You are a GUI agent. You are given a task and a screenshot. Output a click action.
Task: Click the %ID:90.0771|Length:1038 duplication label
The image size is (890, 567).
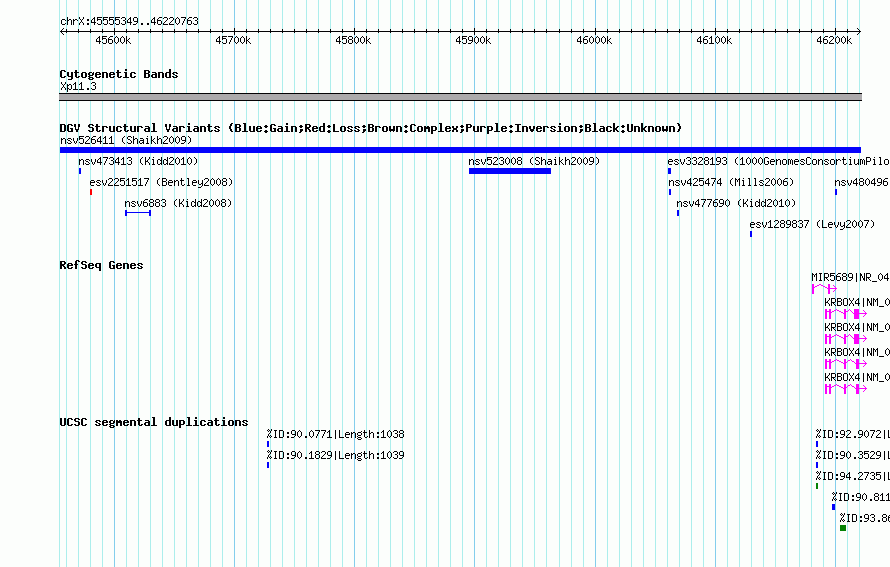click(x=335, y=434)
